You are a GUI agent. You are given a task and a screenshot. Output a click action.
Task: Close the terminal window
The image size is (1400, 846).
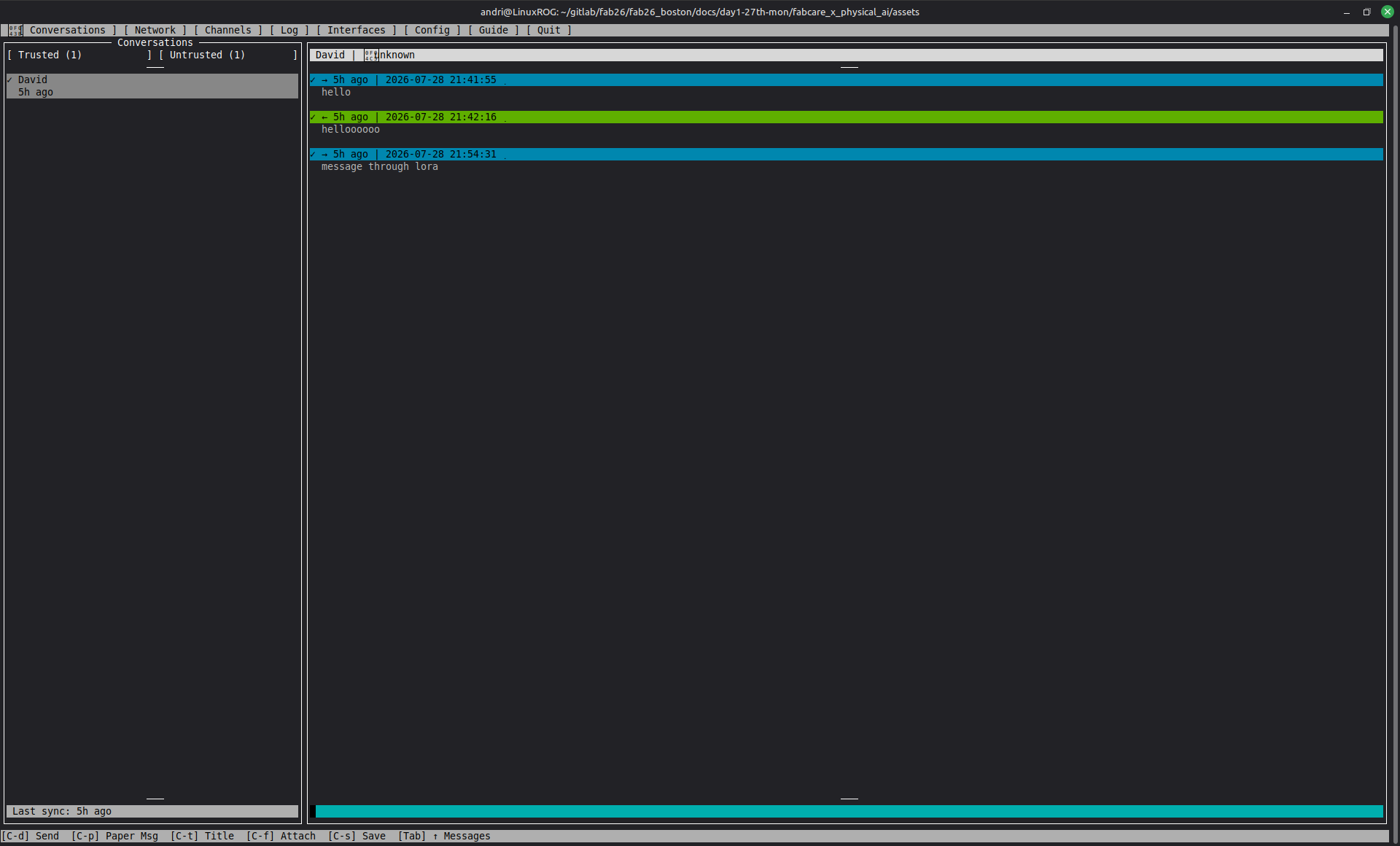coord(1388,12)
